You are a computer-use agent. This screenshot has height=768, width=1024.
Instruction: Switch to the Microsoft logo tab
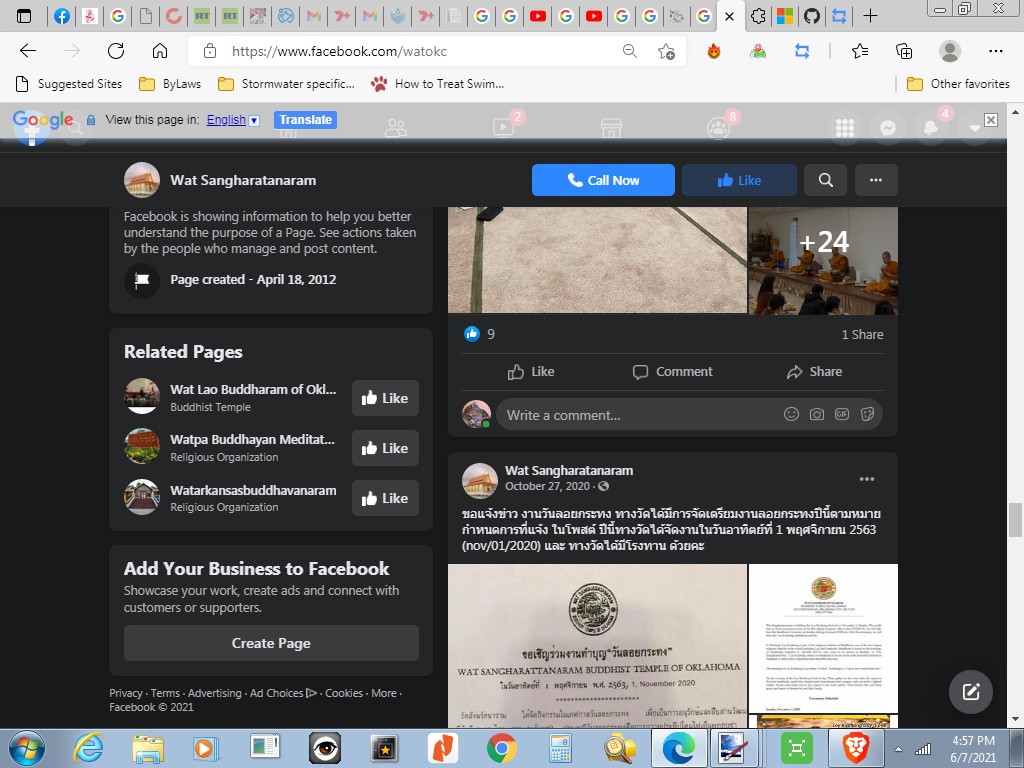(x=784, y=16)
